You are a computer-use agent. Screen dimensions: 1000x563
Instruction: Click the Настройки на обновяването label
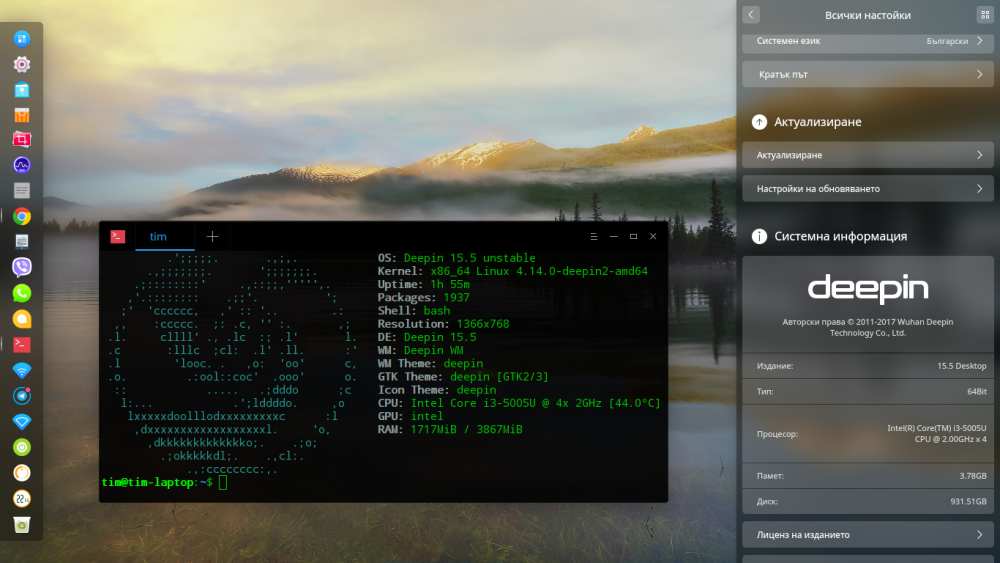(x=818, y=189)
